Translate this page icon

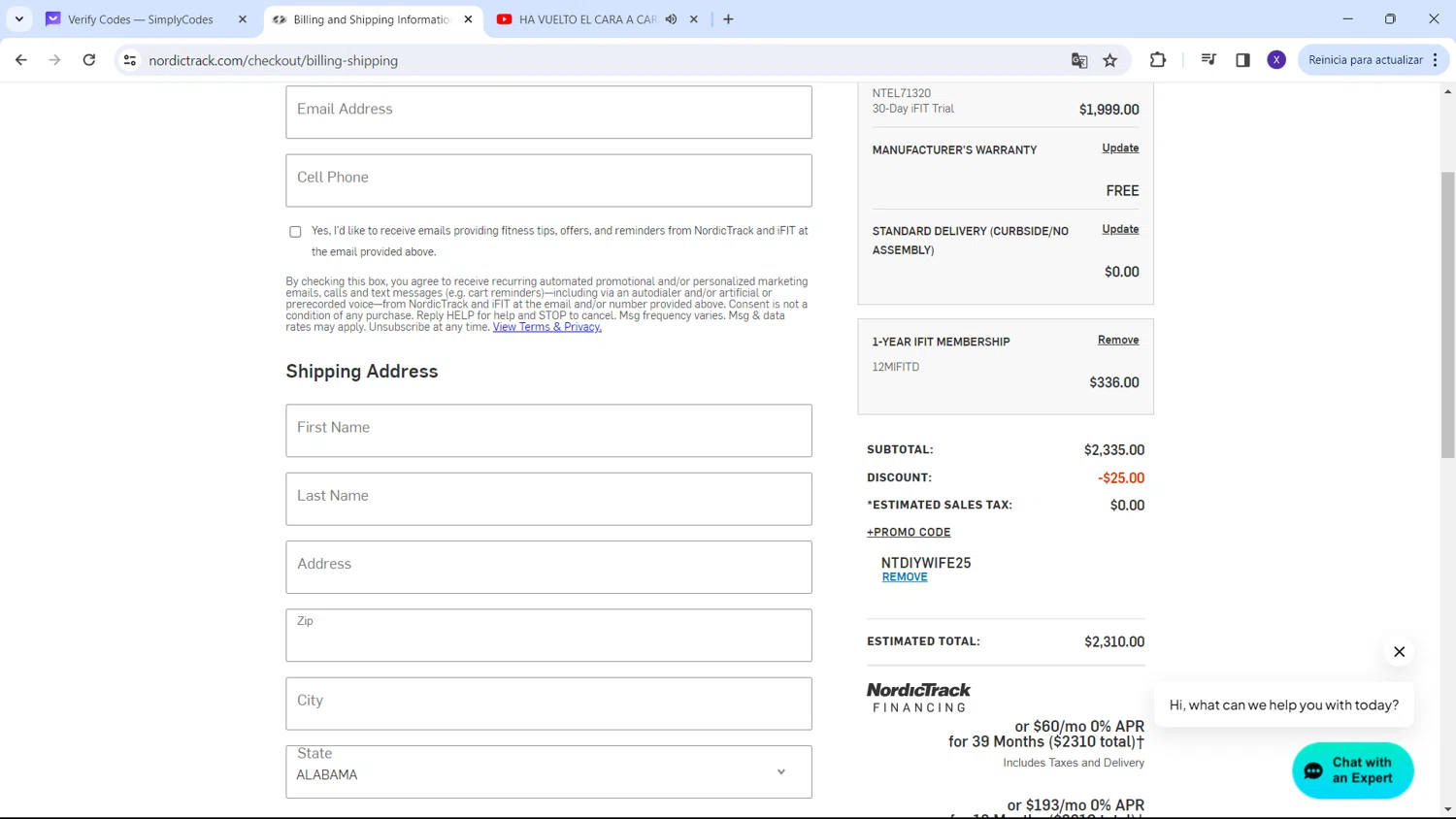(1079, 60)
